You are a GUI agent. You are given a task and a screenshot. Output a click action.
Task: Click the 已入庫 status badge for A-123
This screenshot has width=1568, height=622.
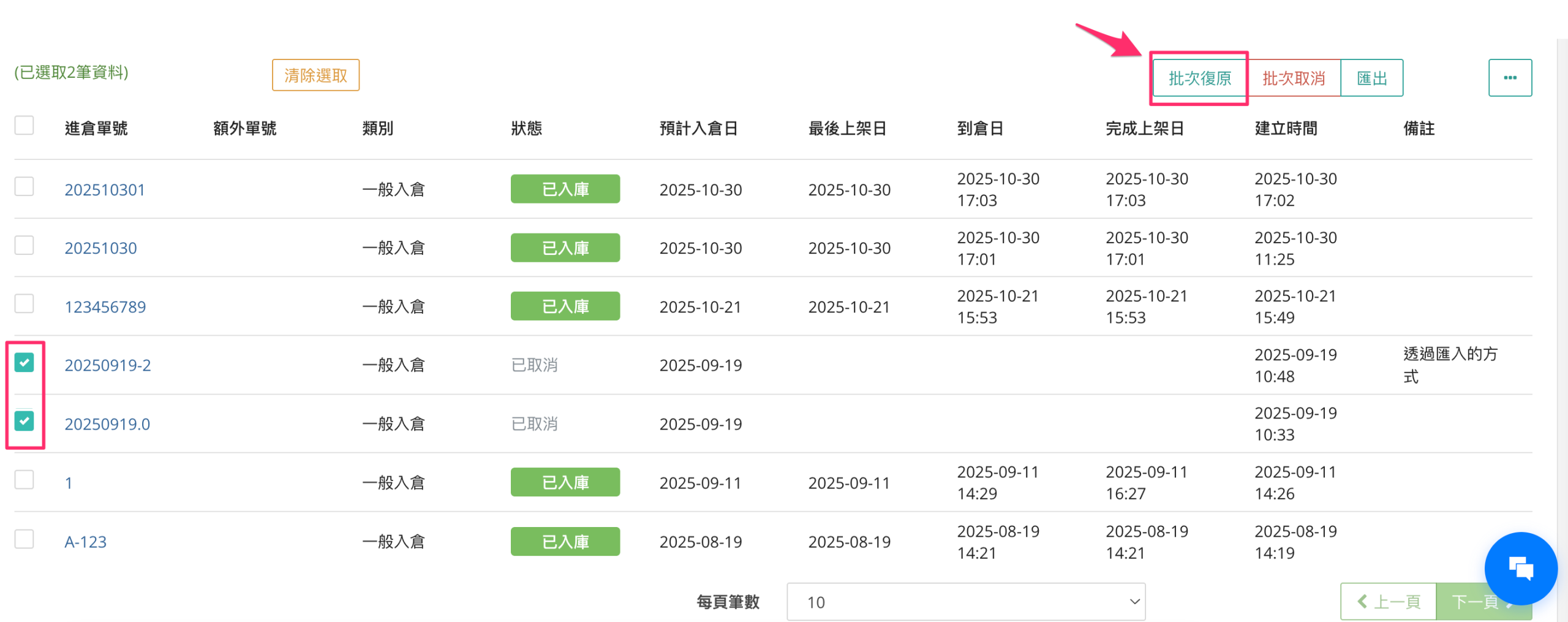(x=565, y=542)
